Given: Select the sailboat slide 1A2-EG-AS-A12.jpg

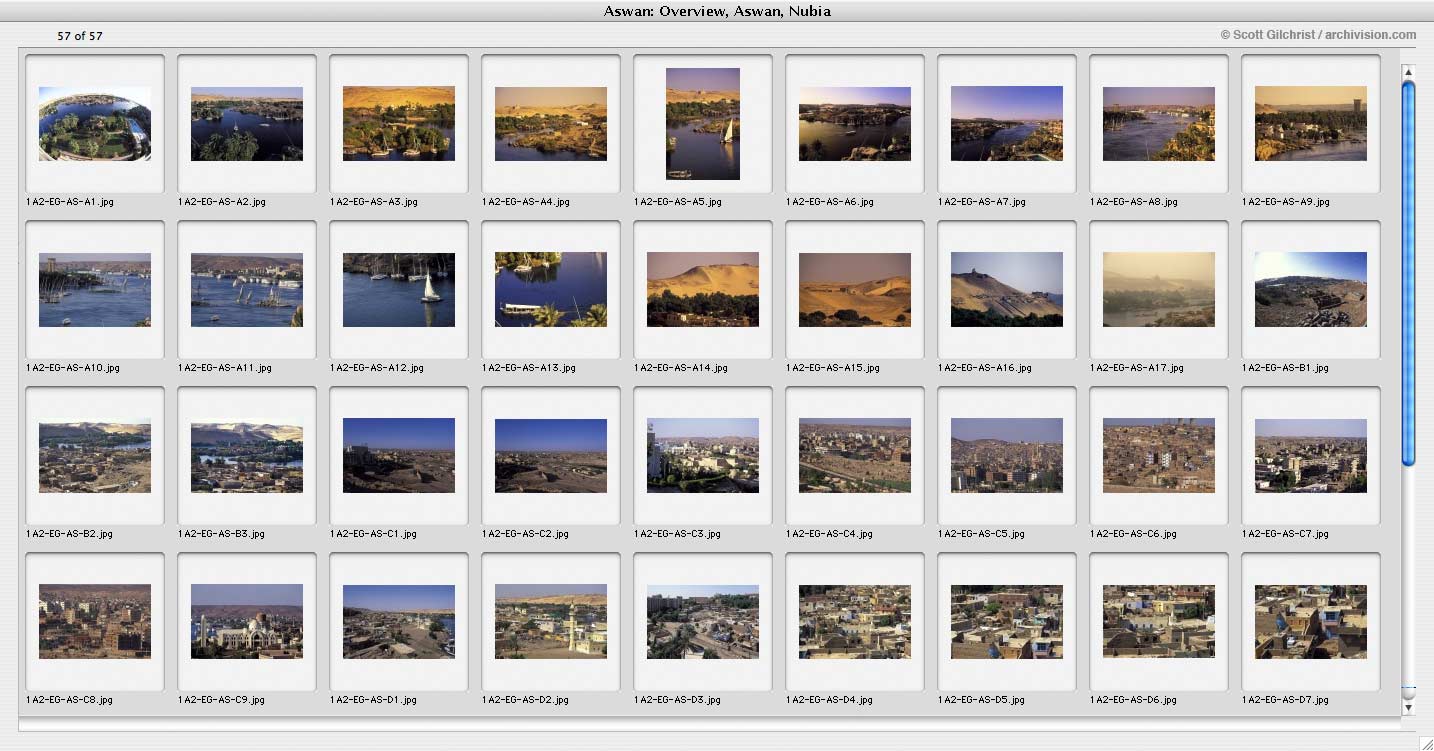Looking at the screenshot, I should tap(399, 290).
